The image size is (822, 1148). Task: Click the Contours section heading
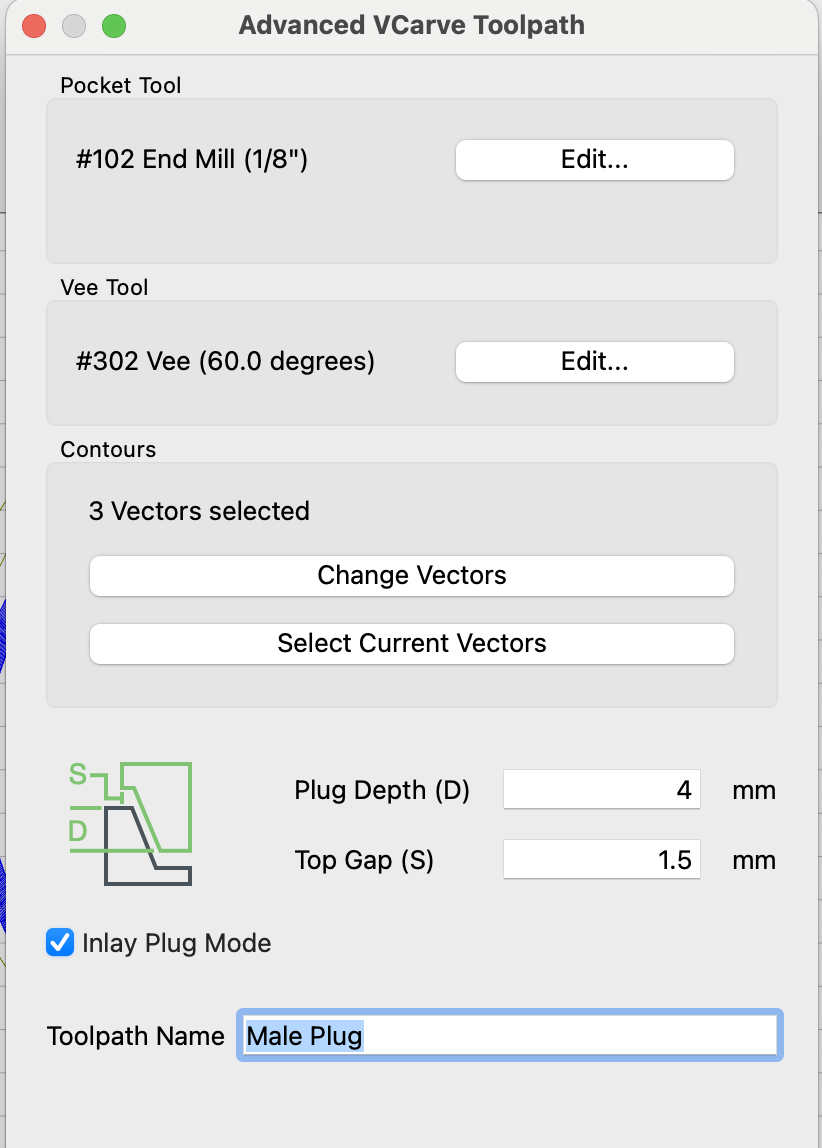(x=108, y=449)
